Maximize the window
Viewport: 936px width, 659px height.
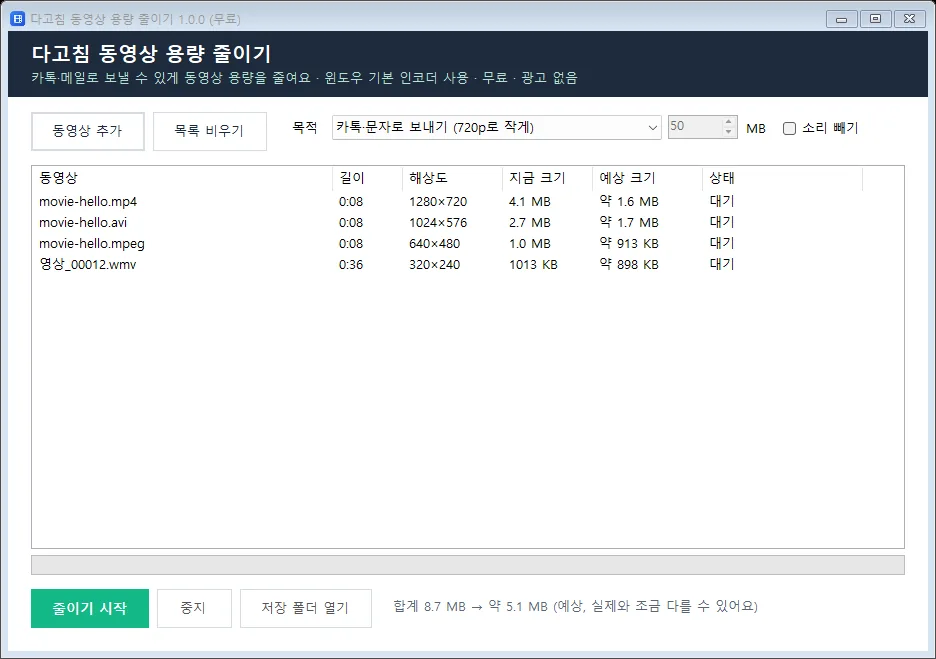[876, 19]
